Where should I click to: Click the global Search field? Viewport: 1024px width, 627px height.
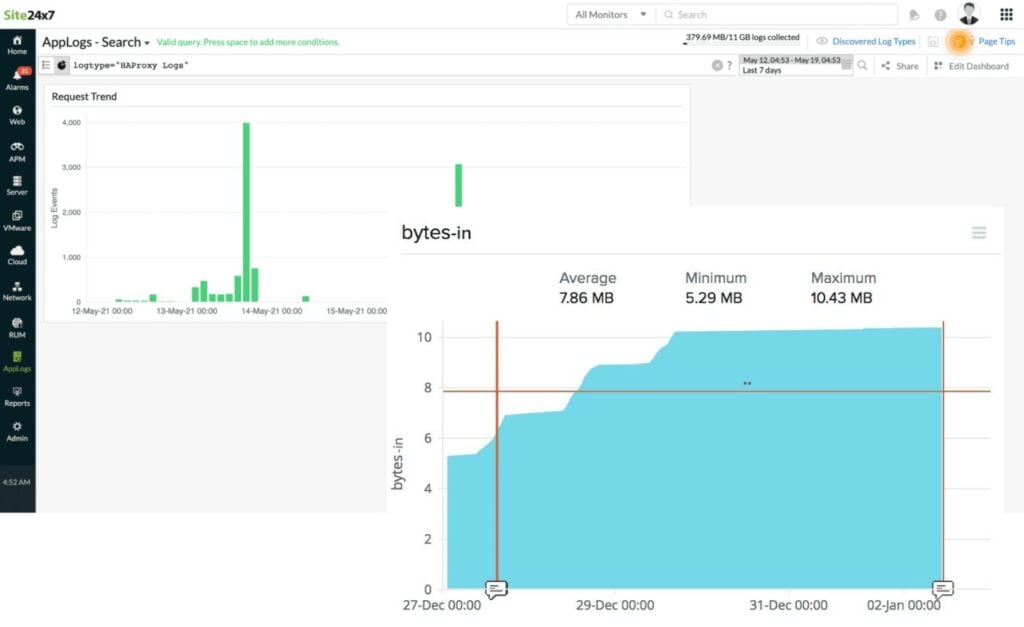778,14
